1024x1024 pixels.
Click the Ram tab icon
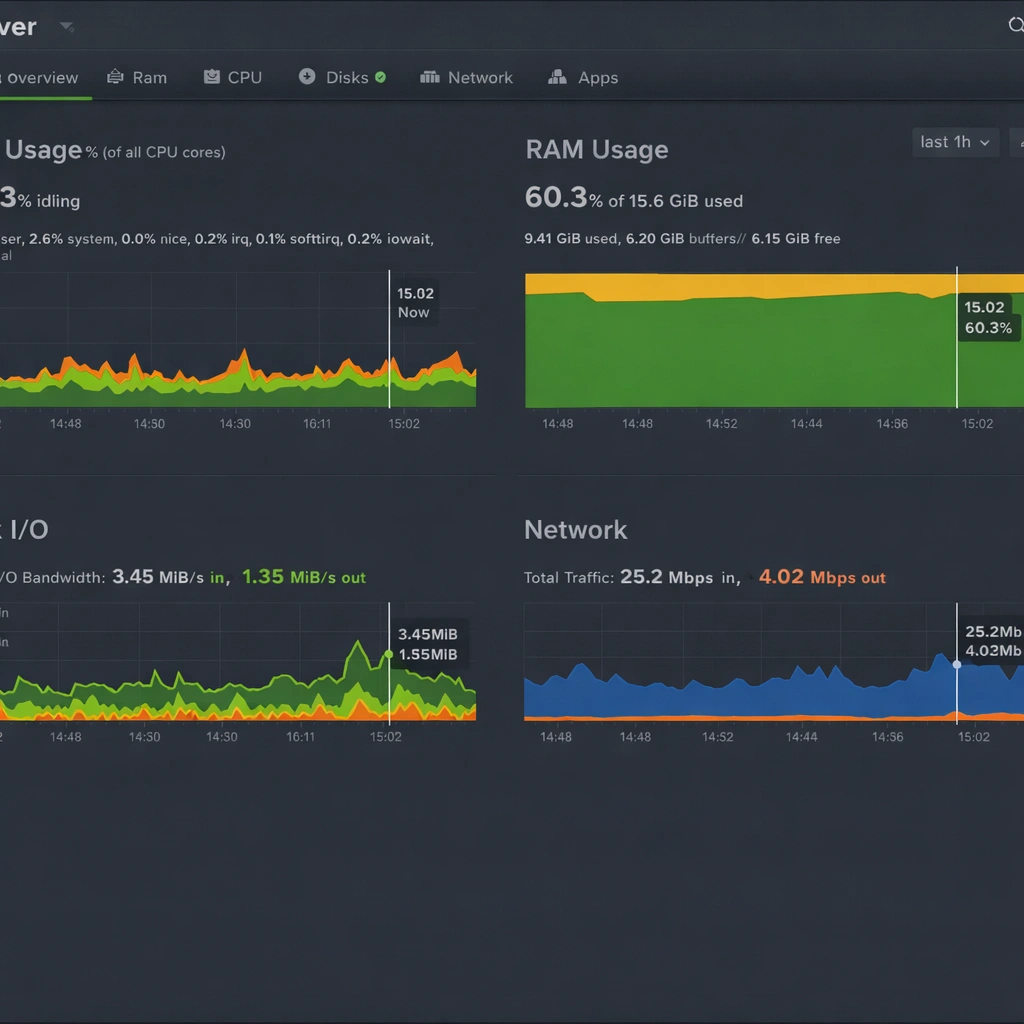pyautogui.click(x=116, y=77)
